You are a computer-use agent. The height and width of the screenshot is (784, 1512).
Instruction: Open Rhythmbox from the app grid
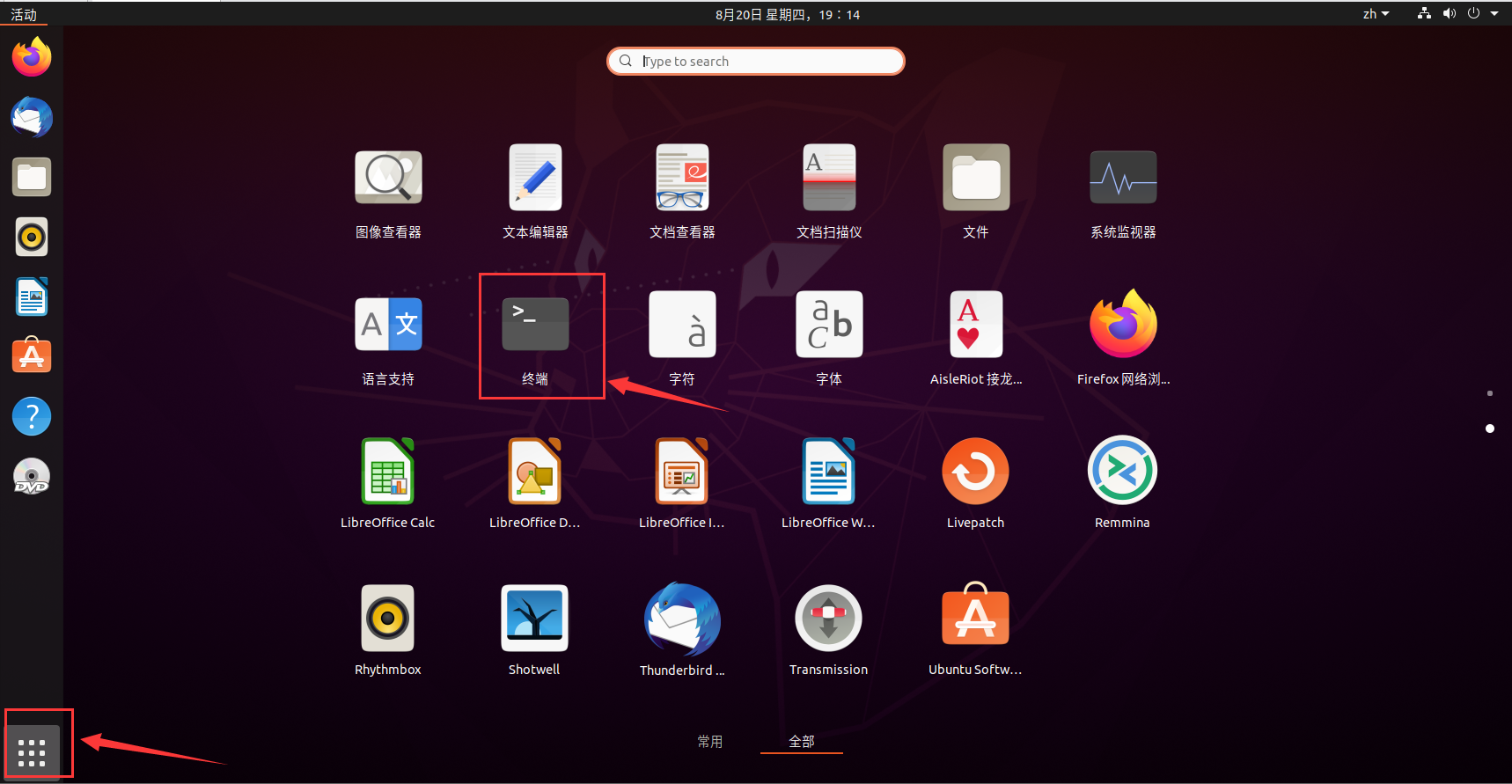coord(388,618)
